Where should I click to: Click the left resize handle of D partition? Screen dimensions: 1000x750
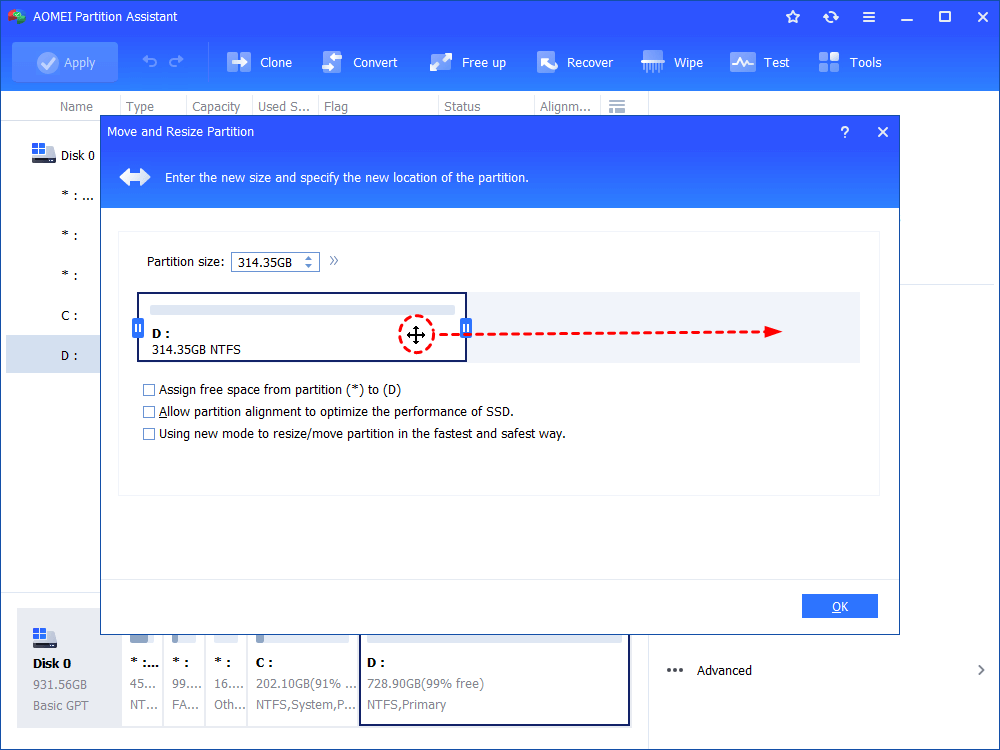pyautogui.click(x=138, y=328)
